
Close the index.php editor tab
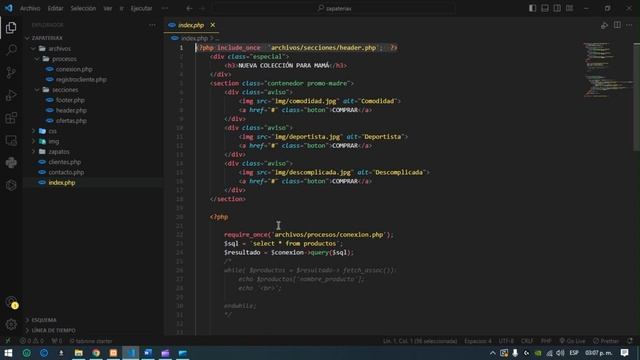[x=213, y=25]
